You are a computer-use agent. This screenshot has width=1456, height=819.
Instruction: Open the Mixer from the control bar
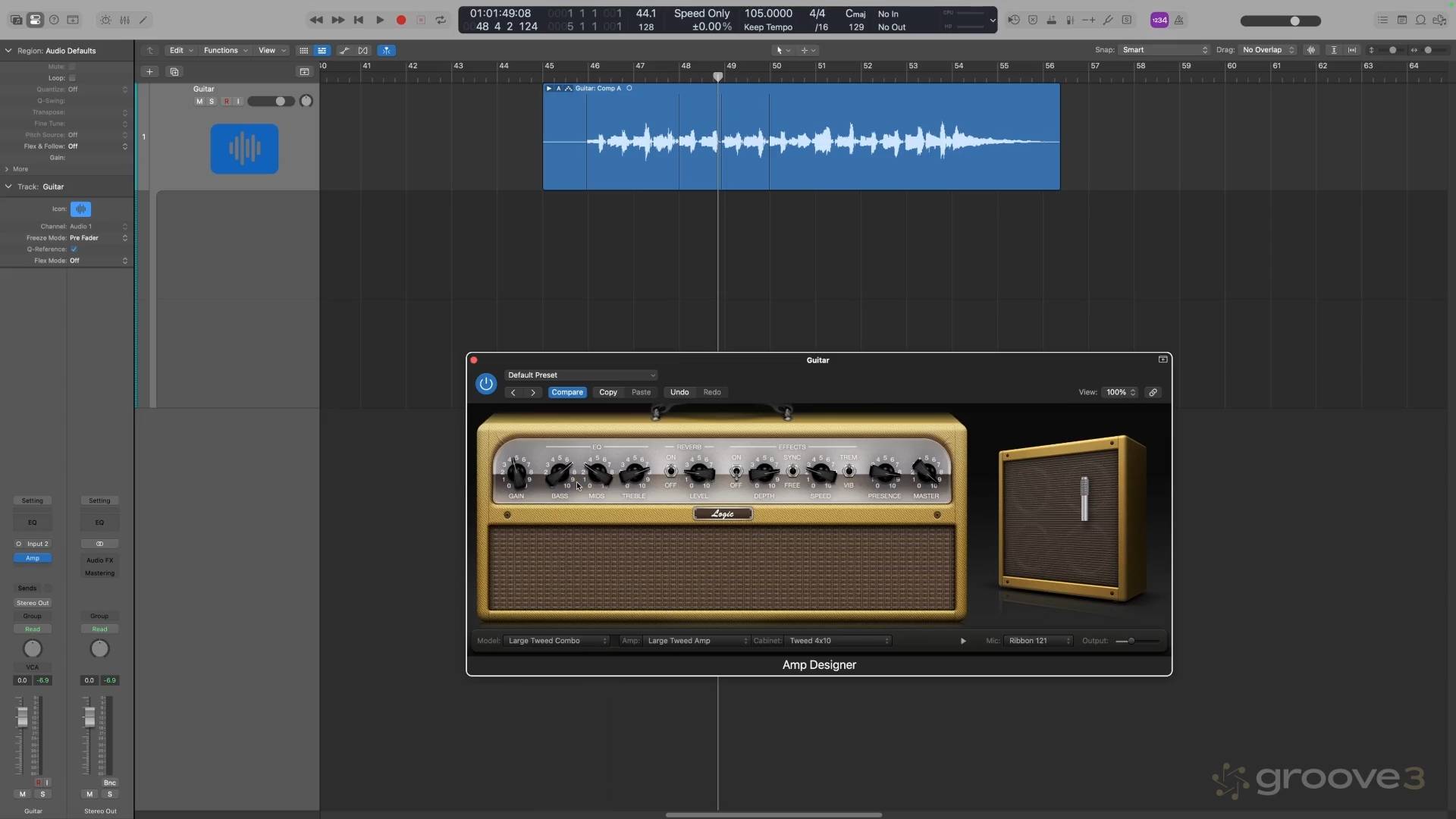[124, 20]
